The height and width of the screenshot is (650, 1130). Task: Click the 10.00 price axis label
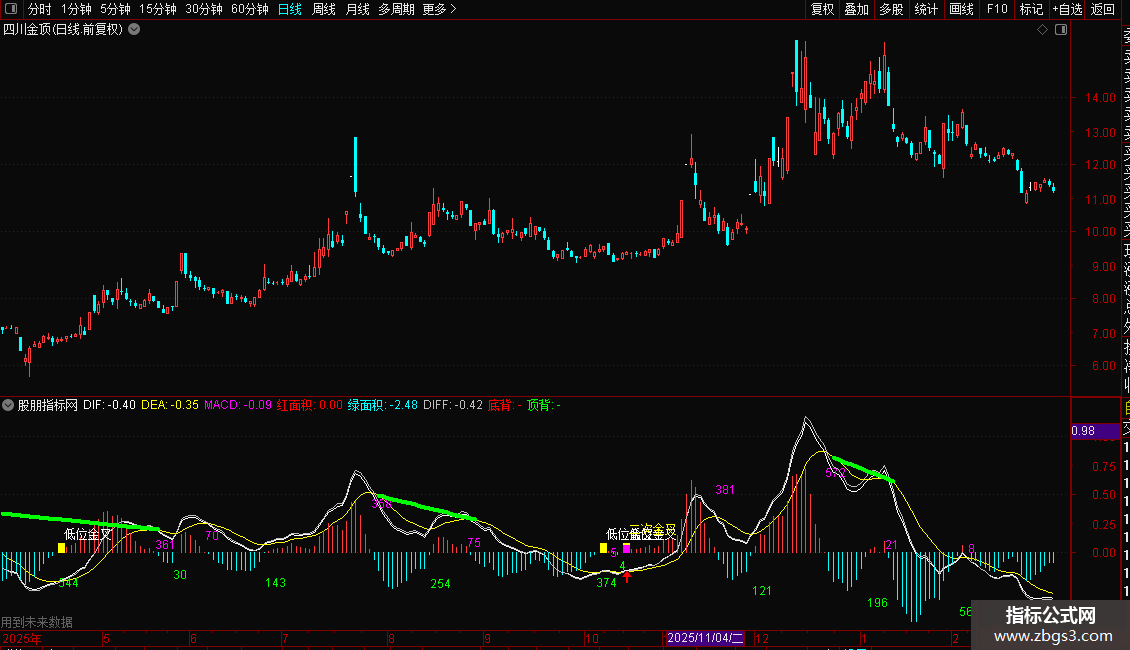pyautogui.click(x=1100, y=232)
